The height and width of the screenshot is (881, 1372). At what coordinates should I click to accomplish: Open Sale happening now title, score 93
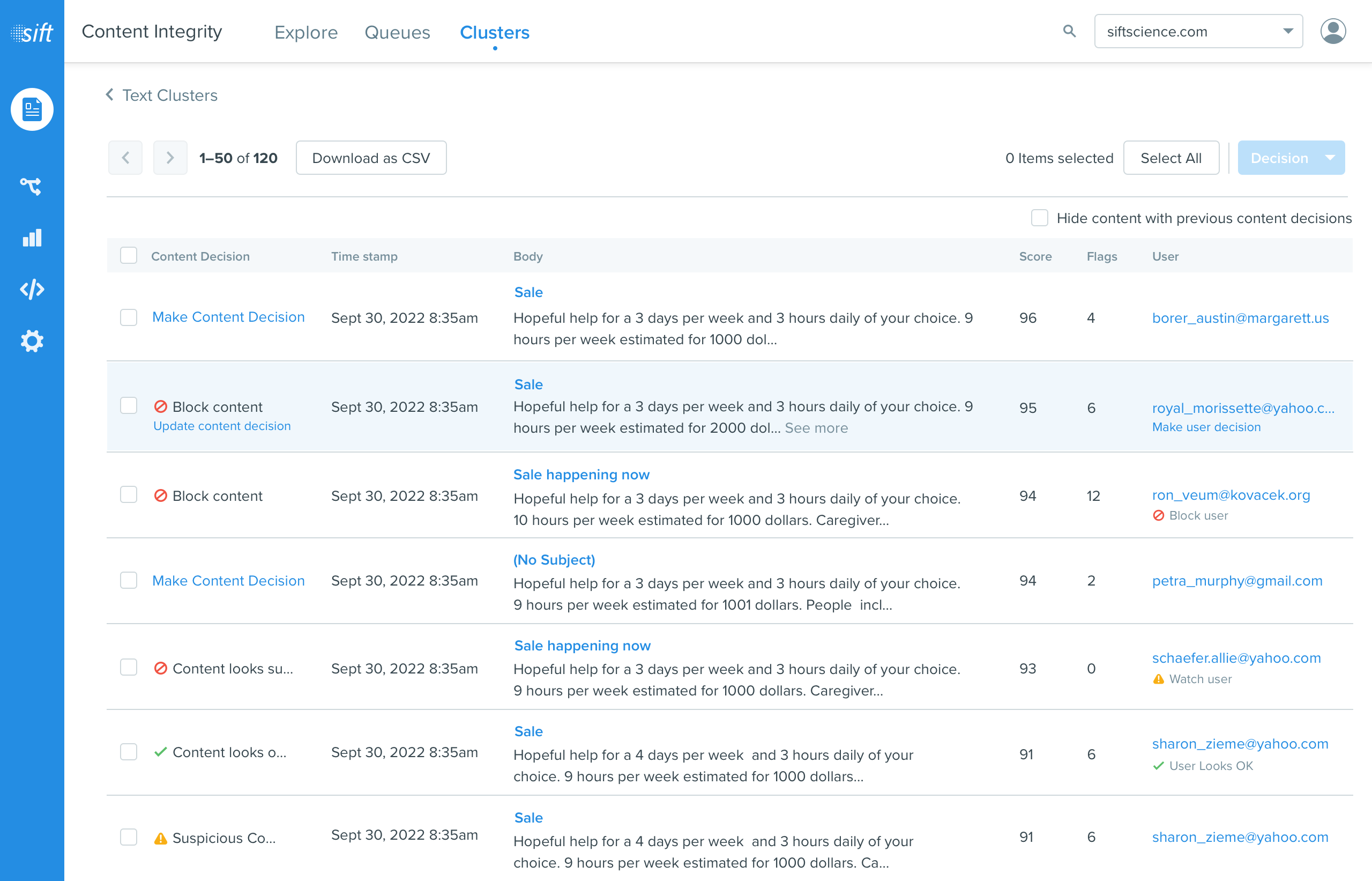(582, 645)
